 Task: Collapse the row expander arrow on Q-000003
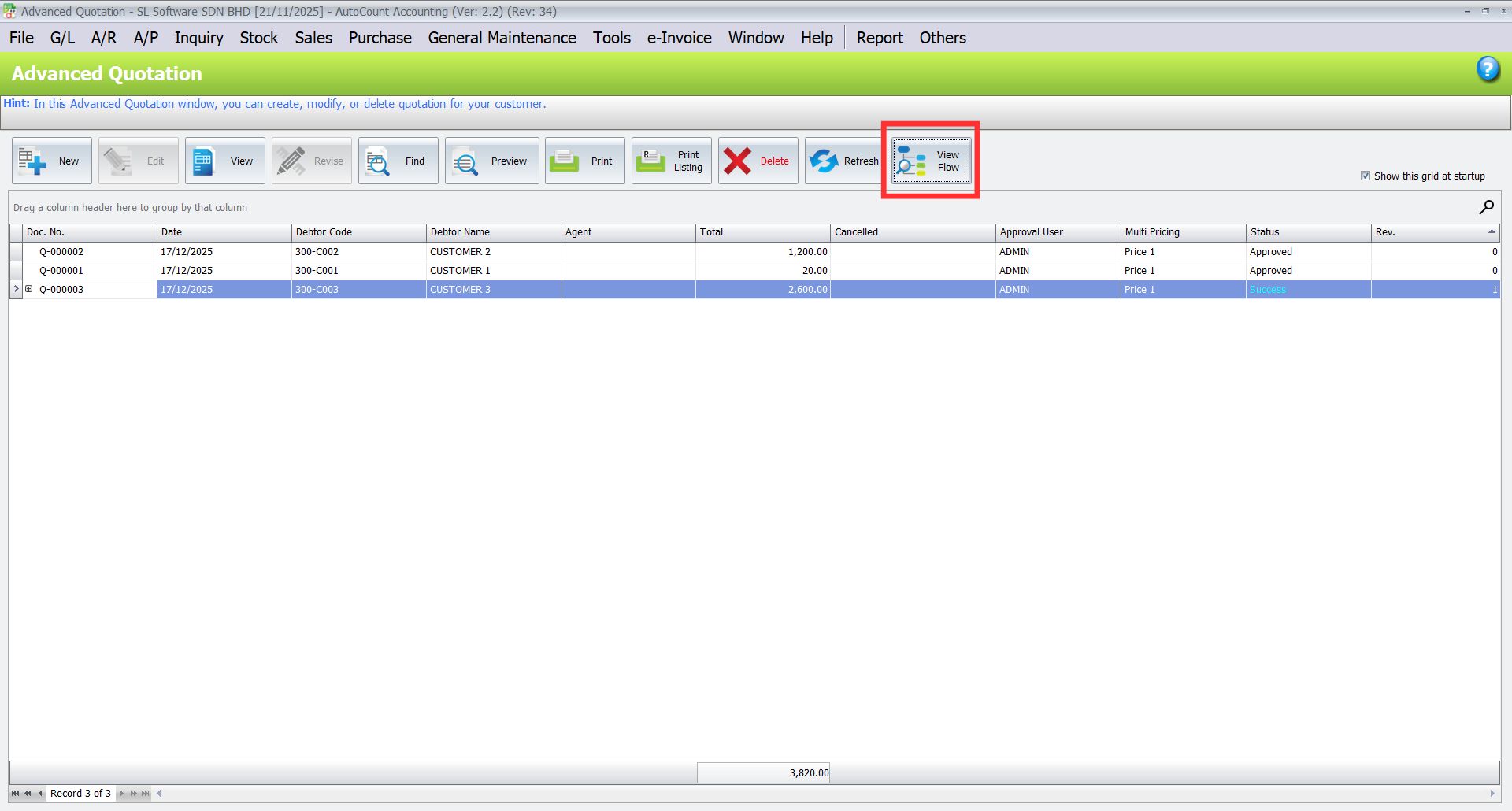pos(16,289)
